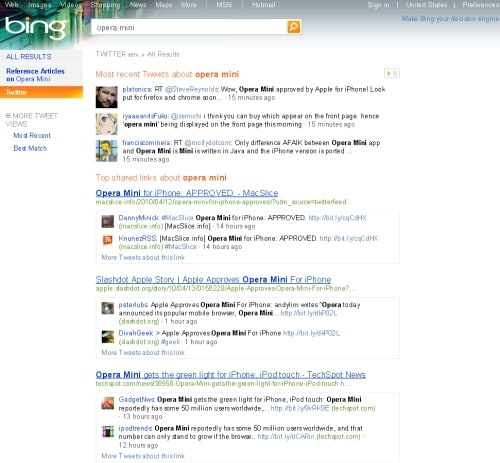This screenshot has height=463, width=500.
Task: Choose Best Match tweet view
Action: click(30, 148)
